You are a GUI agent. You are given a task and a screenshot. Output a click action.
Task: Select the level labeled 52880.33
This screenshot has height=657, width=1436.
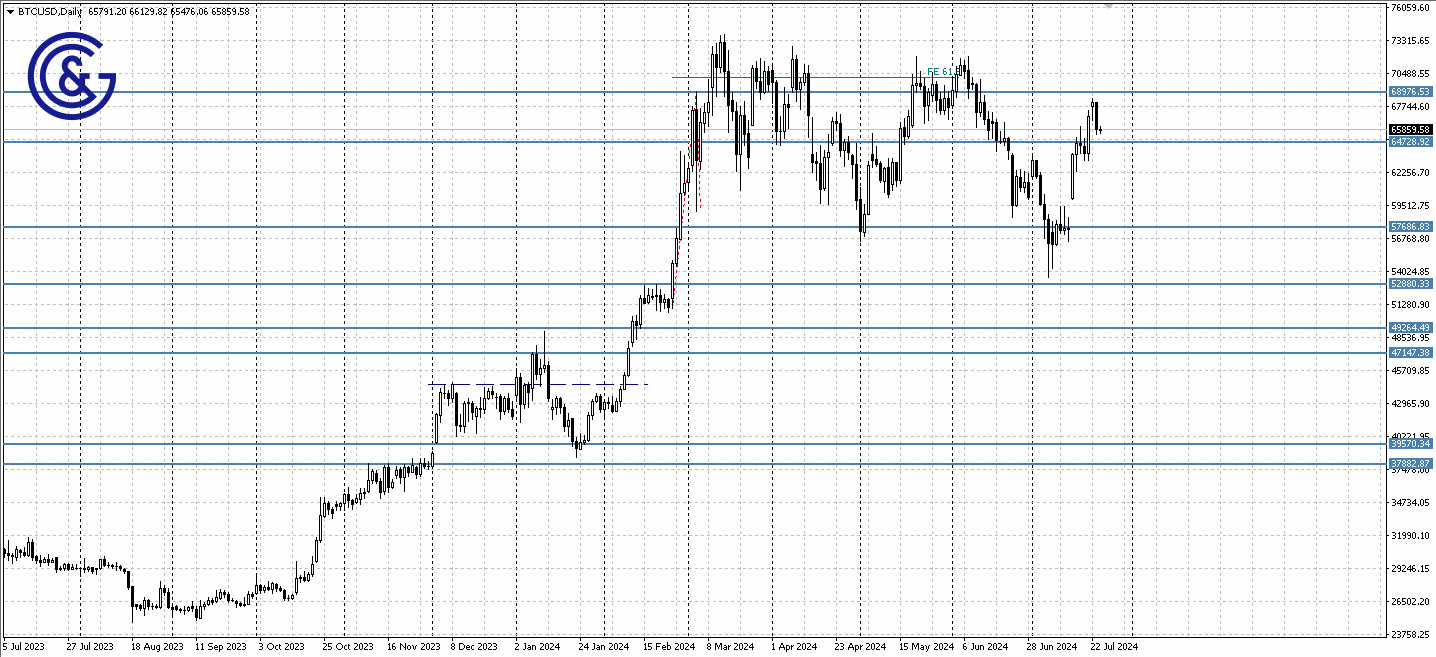[x=1409, y=284]
